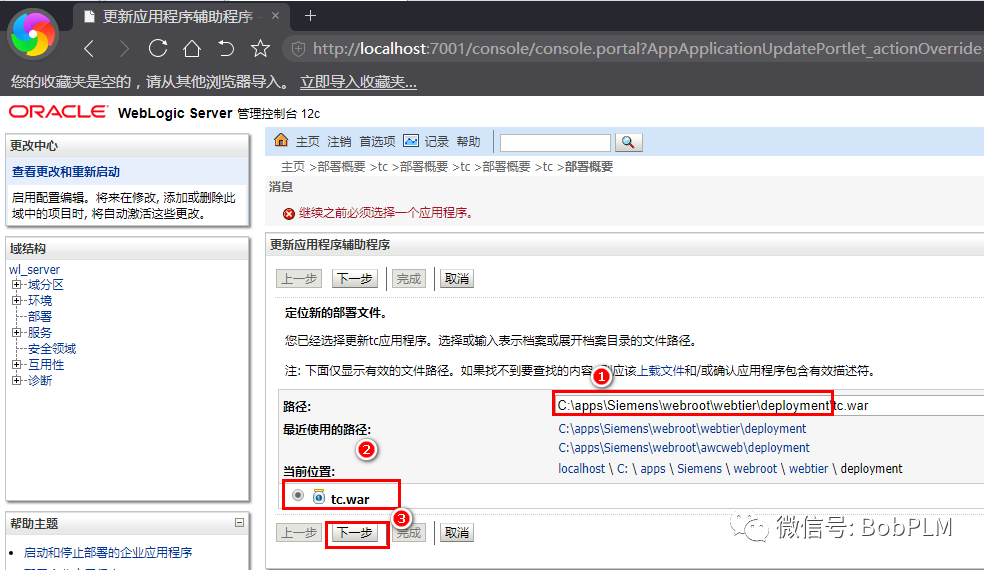The height and width of the screenshot is (570, 984).
Task: Open 启动和停止部署的企业应用程序 help link
Action: click(x=108, y=552)
